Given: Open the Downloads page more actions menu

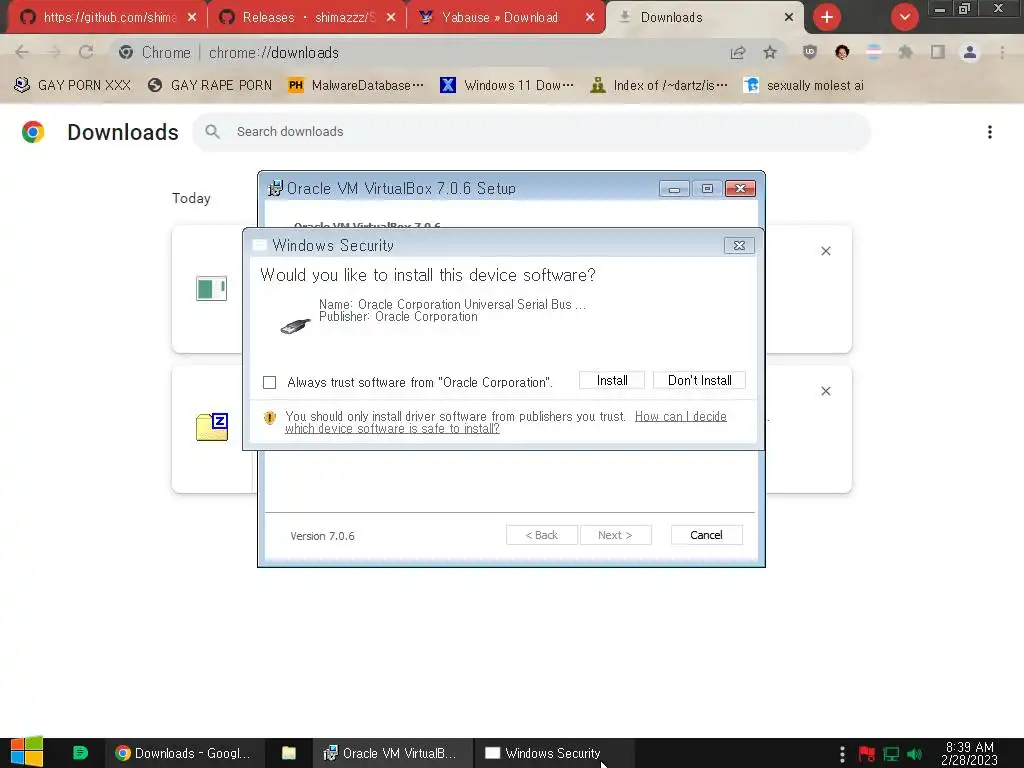Looking at the screenshot, I should pos(989,132).
